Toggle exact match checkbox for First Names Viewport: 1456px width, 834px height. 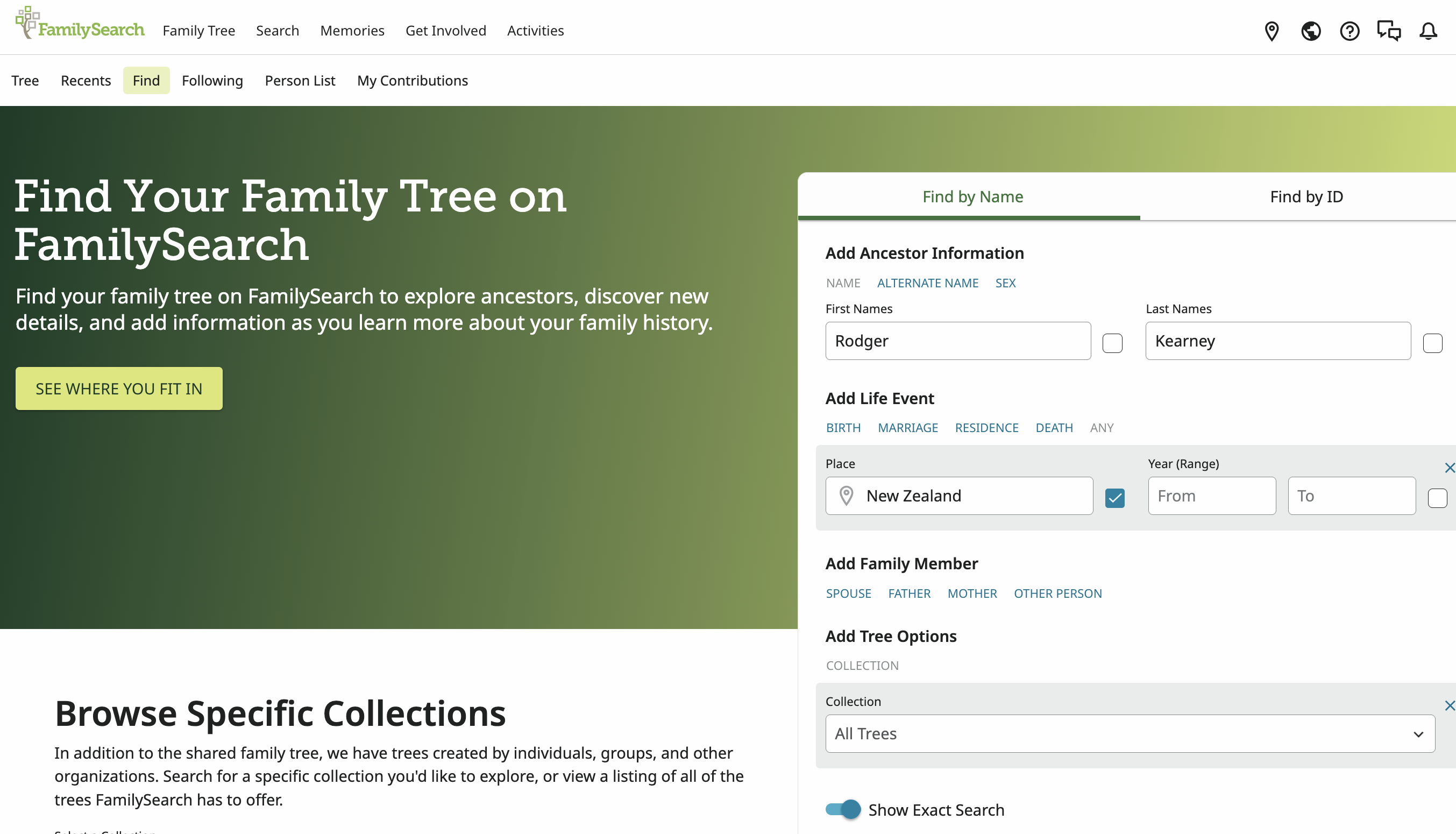pos(1112,343)
